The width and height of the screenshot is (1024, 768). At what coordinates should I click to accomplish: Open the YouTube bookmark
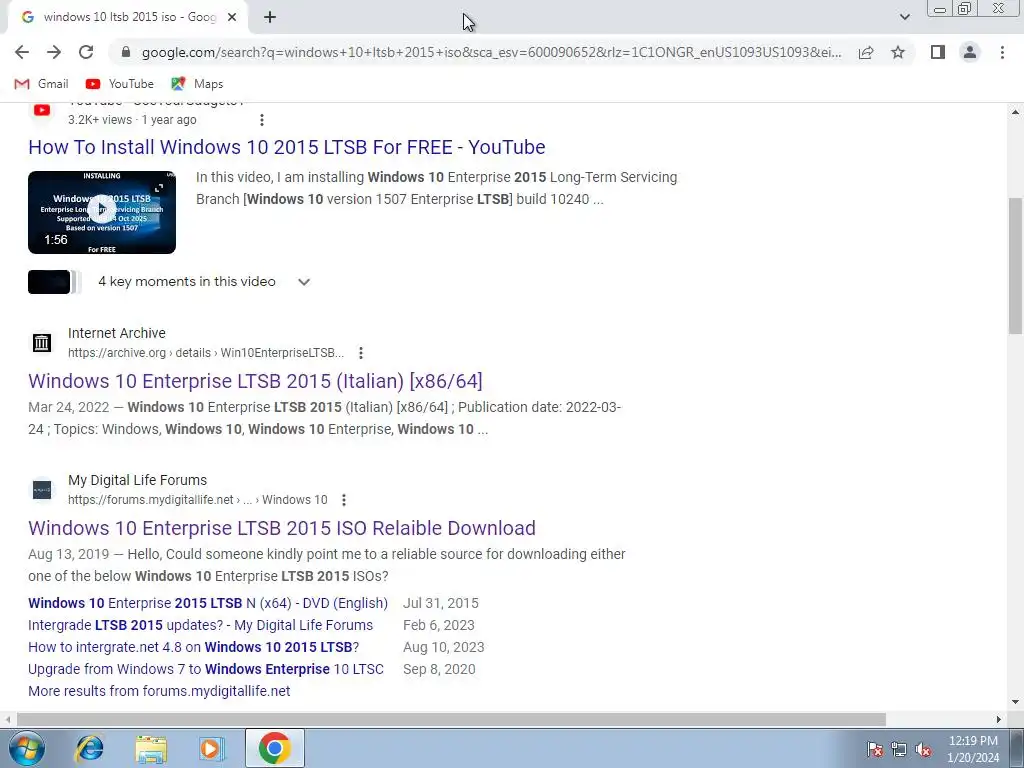[120, 84]
